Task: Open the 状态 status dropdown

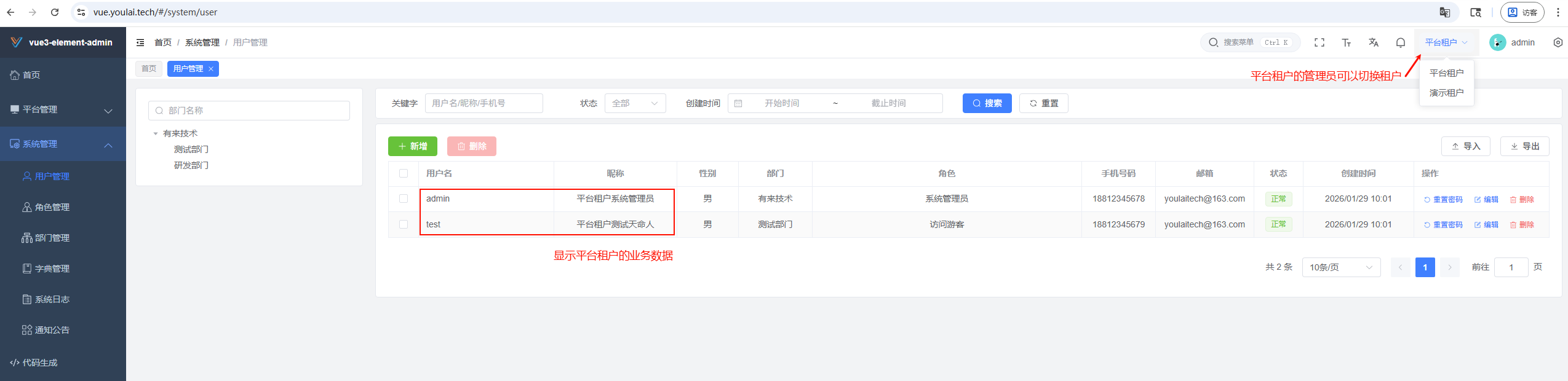Action: [635, 103]
